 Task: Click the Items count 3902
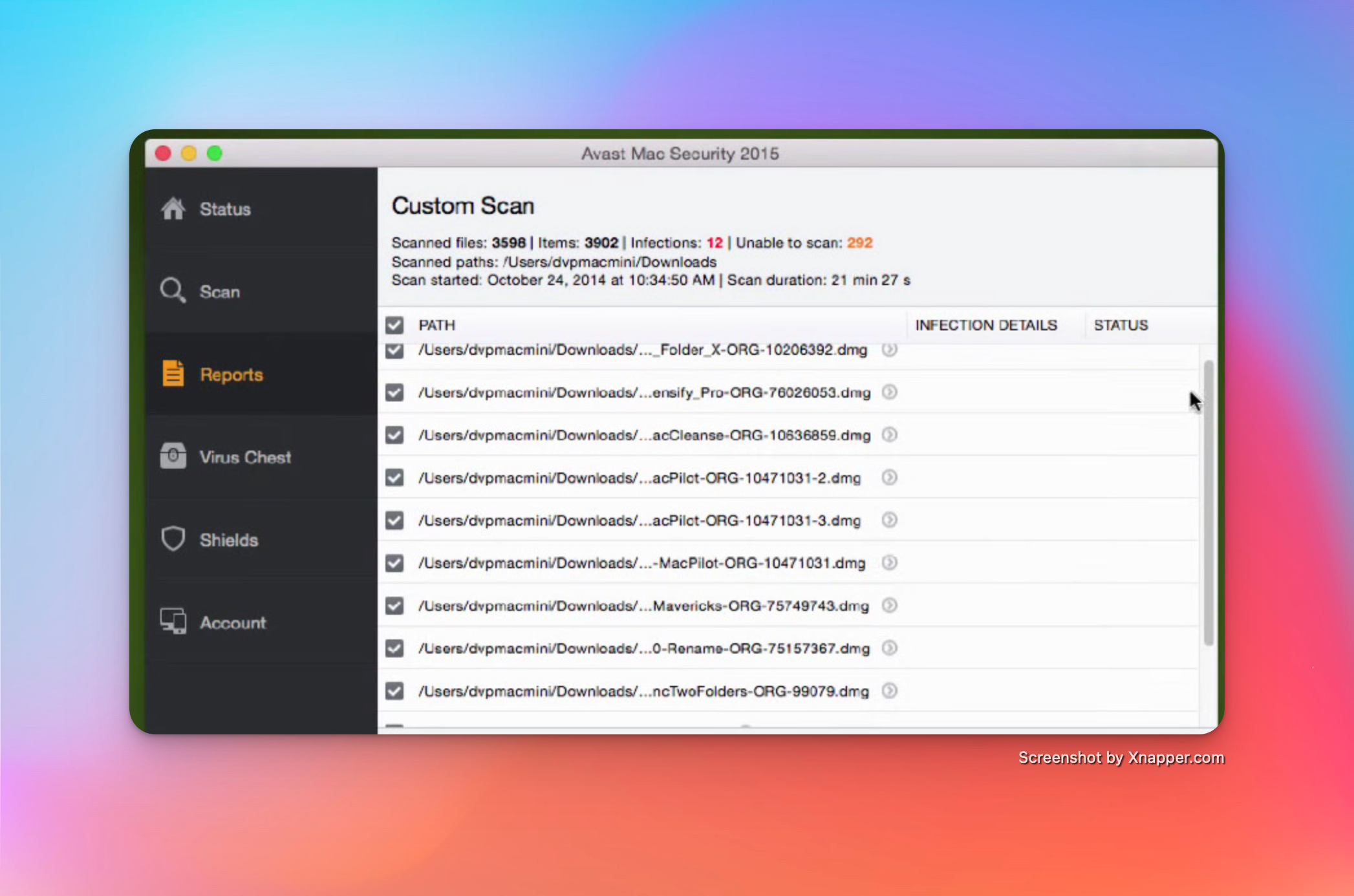601,243
